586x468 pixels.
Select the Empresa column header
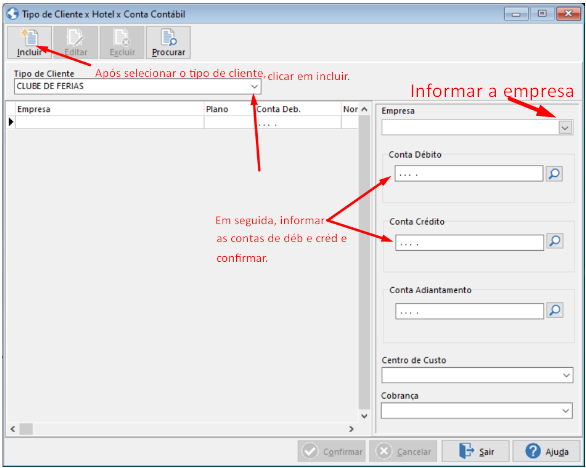pos(110,109)
